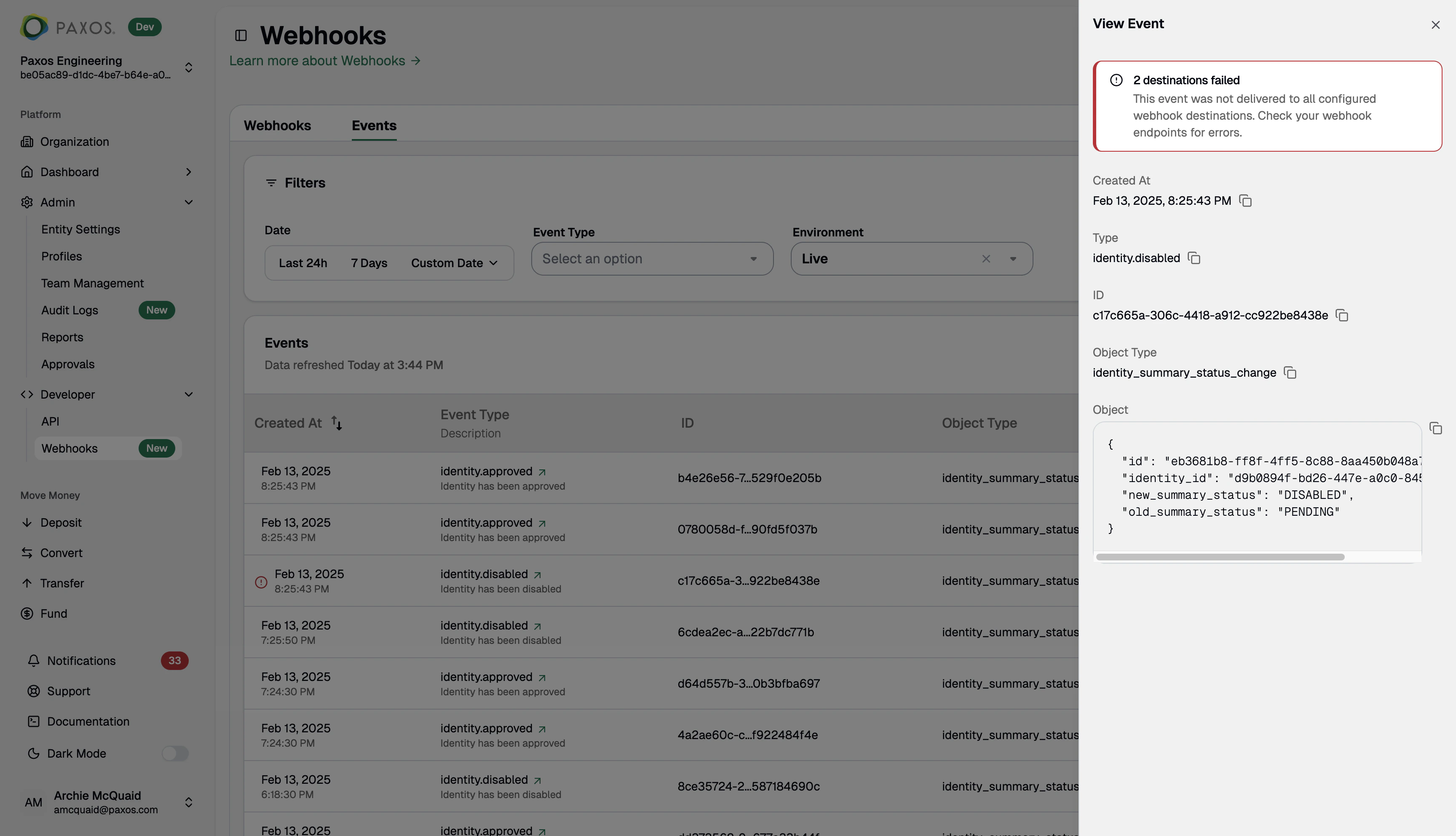
Task: Open the Event Type select dropdown
Action: pos(652,259)
